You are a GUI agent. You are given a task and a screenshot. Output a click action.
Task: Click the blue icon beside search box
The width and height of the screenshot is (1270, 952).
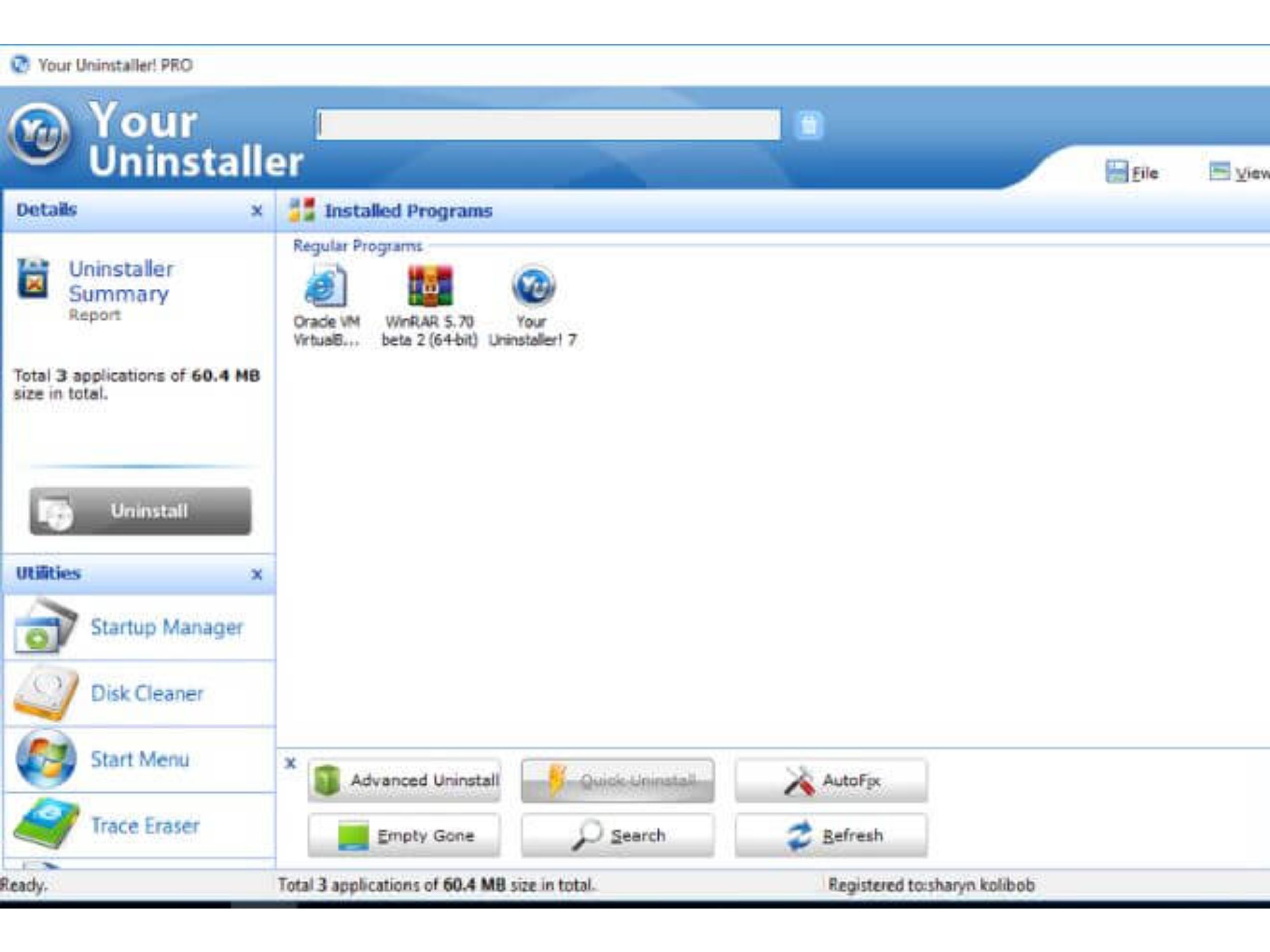[x=809, y=124]
